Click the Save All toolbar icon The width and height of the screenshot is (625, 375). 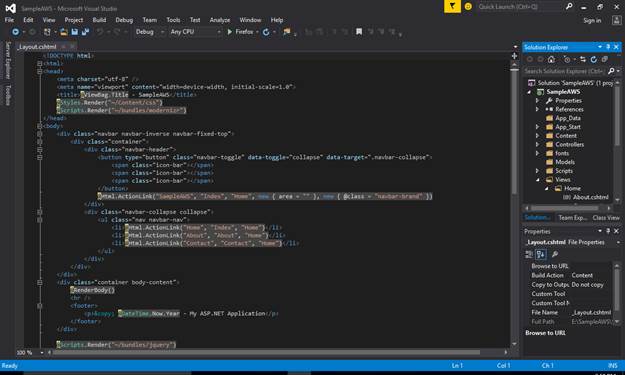click(x=85, y=31)
